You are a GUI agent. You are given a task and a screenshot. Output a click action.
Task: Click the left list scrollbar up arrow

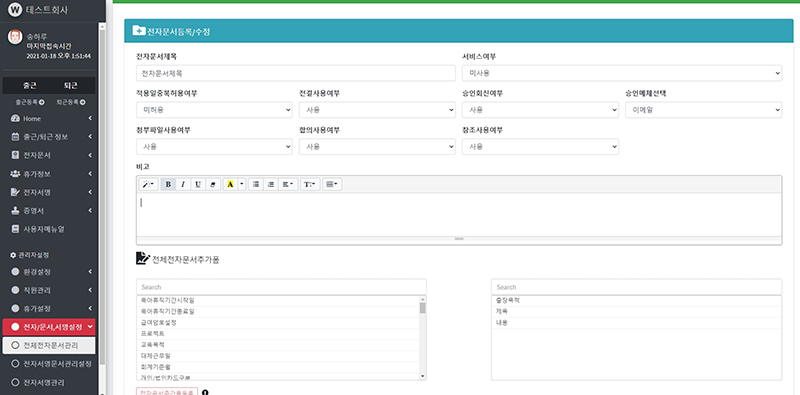422,299
